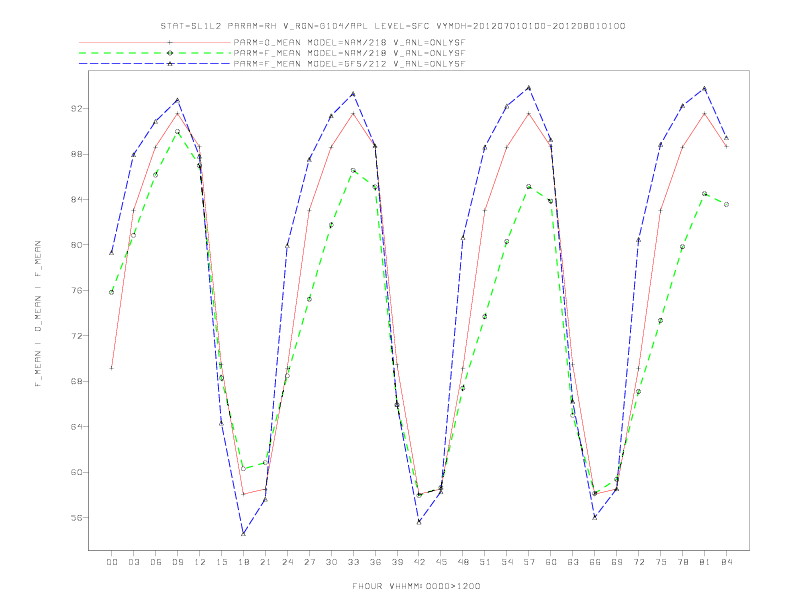Click forecast hour 78 on x-axis

(x=682, y=562)
